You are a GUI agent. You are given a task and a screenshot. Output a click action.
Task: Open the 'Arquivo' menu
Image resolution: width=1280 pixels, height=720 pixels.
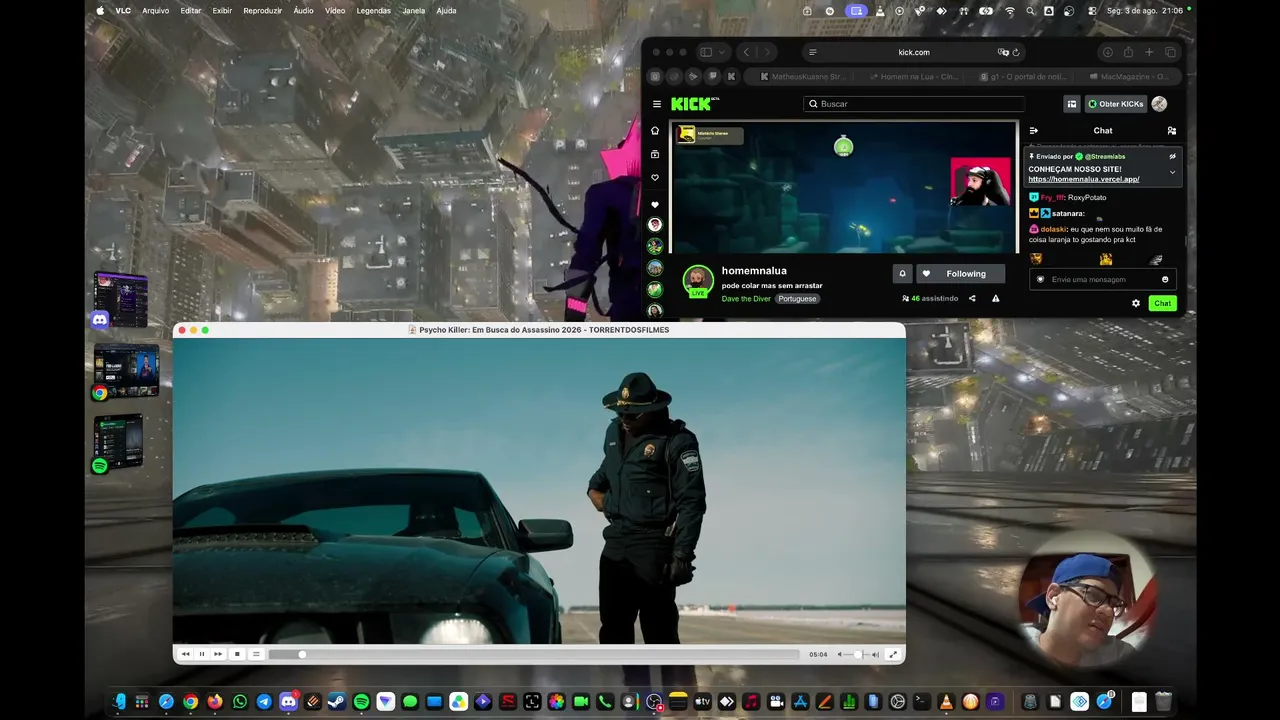[x=156, y=11]
